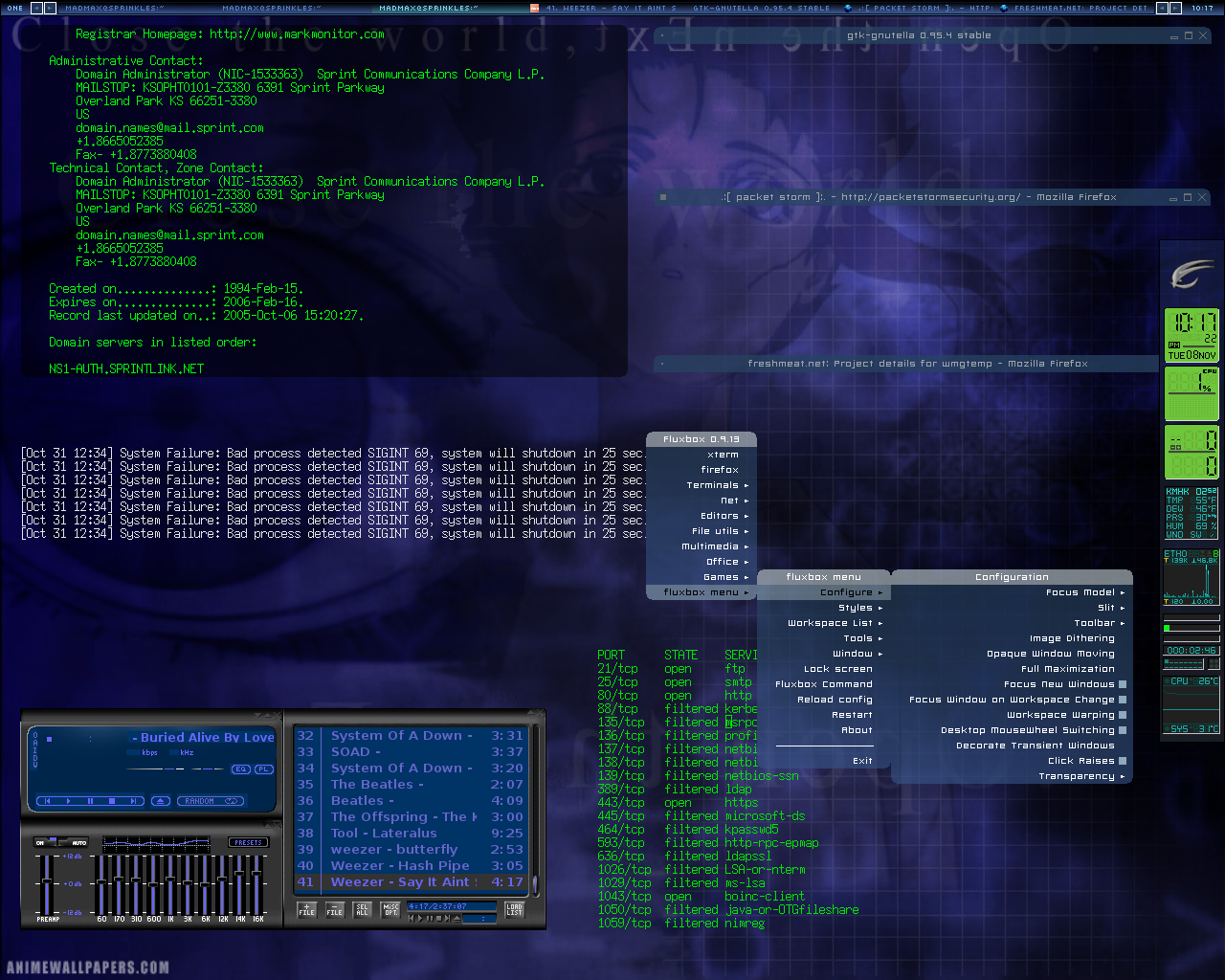This screenshot has height=980, width=1225.
Task: Open About in fluxbox menu
Action: [x=824, y=730]
